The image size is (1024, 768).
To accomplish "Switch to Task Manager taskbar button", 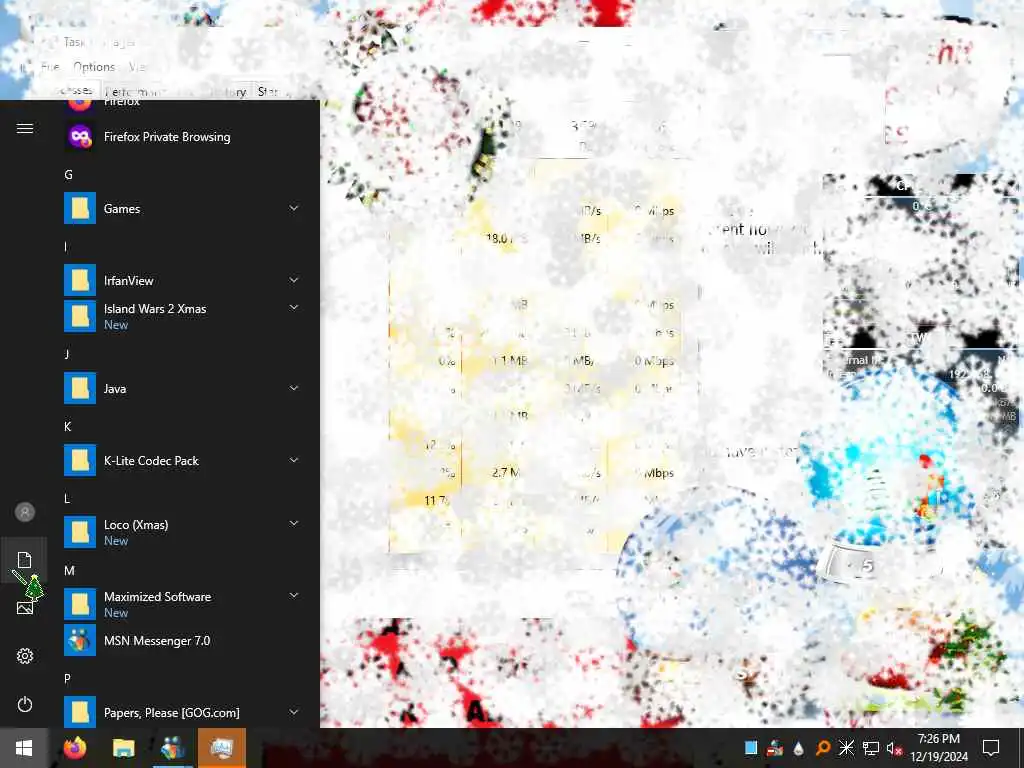I will point(222,748).
